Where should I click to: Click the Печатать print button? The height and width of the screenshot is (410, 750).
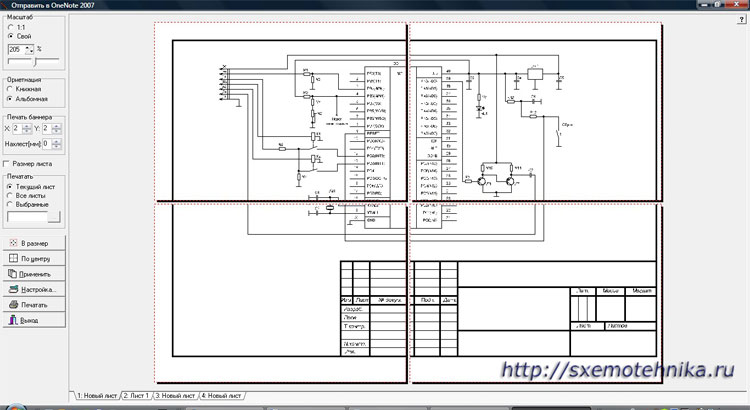34,305
